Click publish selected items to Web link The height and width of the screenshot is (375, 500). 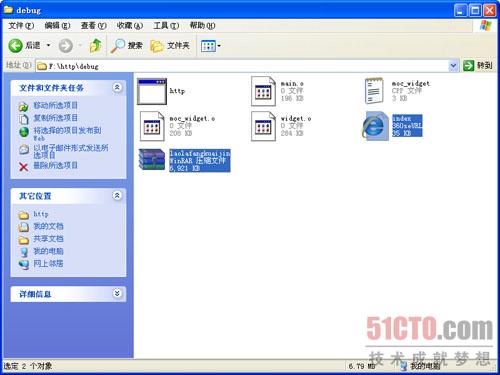(x=67, y=133)
